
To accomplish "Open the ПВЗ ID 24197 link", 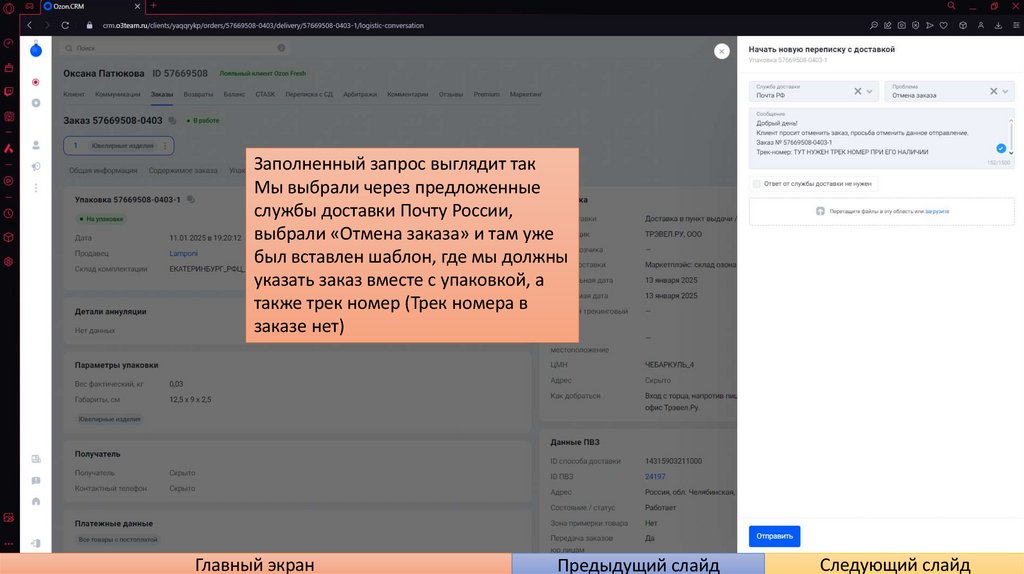I will tap(655, 477).
